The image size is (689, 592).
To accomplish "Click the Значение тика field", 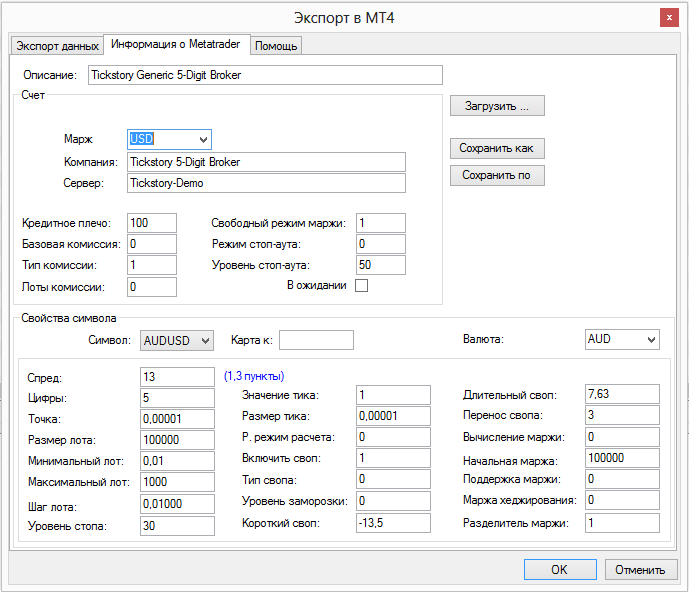I will 393,395.
